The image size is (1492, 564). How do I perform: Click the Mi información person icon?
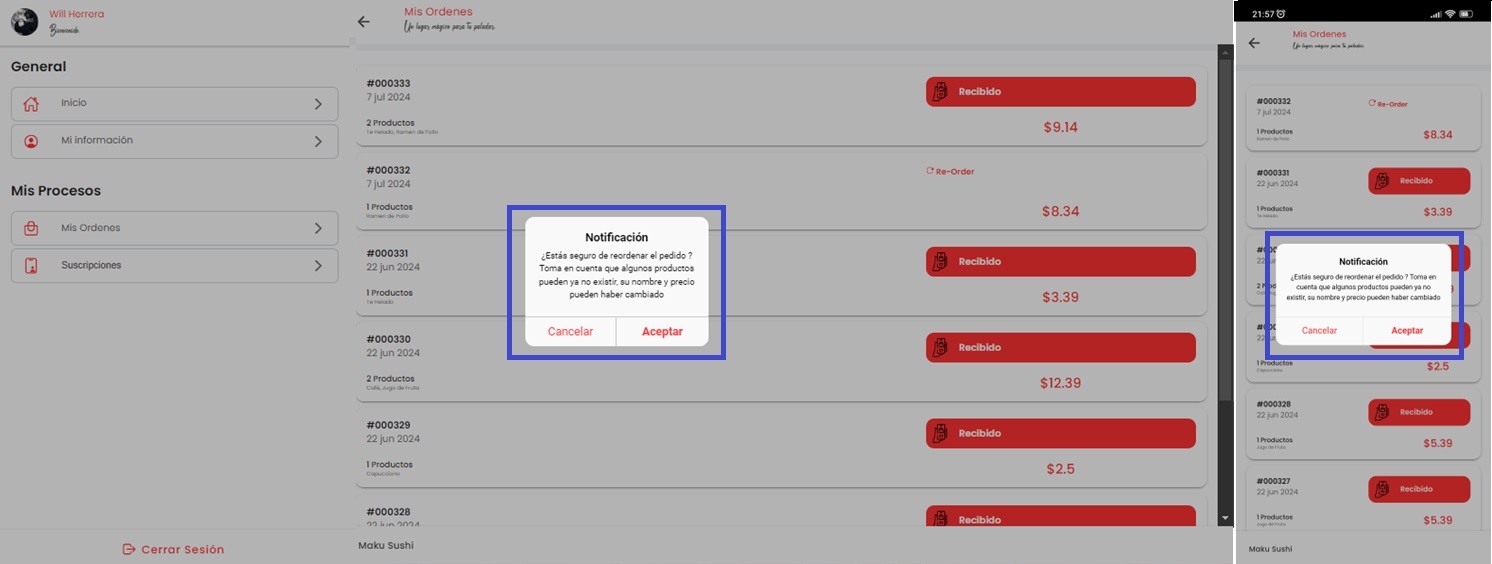tap(31, 142)
